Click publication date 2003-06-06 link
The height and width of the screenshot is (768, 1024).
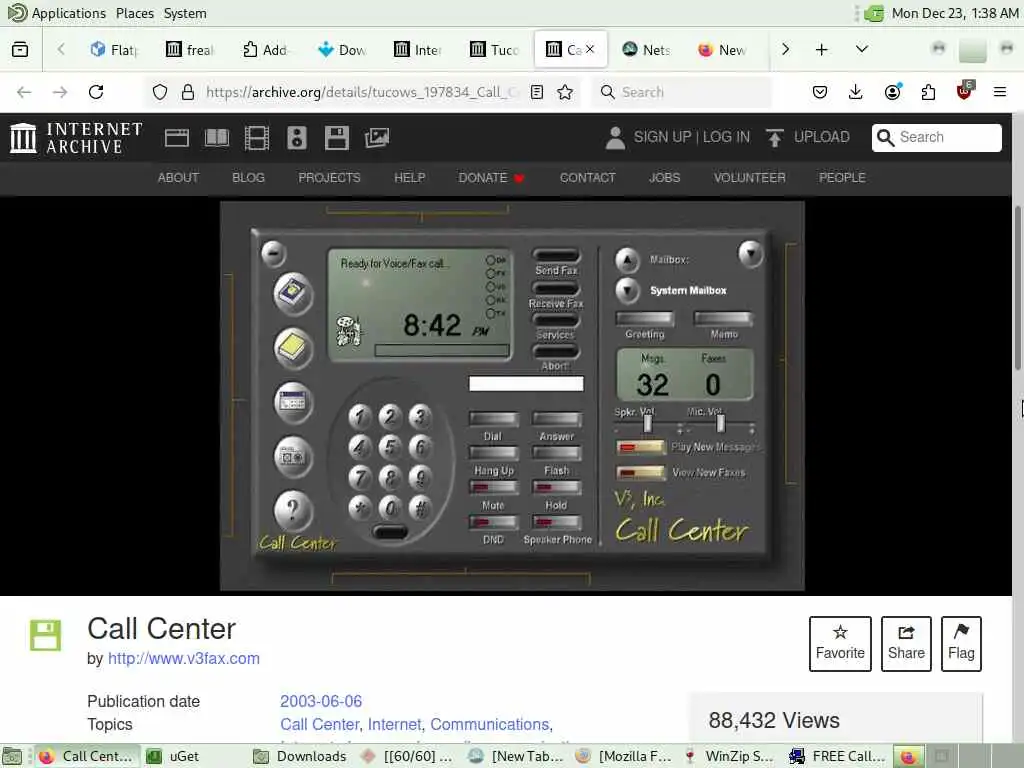[x=321, y=701]
